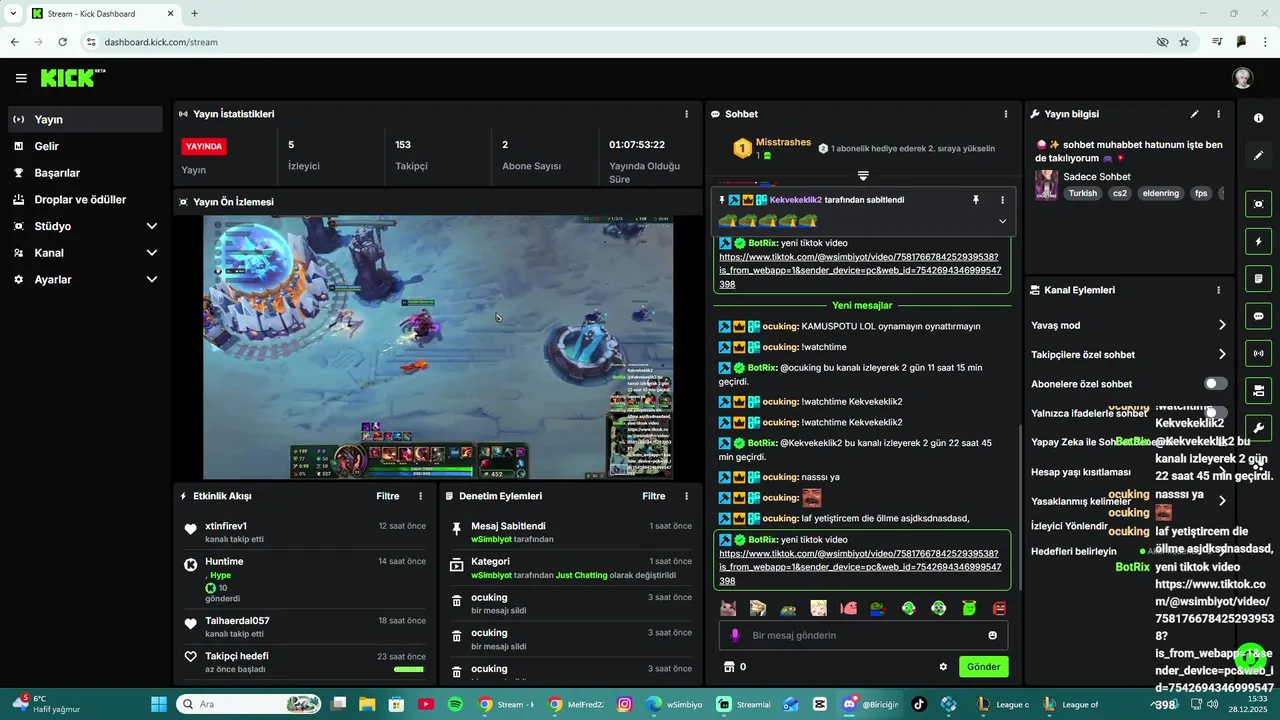Open chat settings gear beside Gönder
The height and width of the screenshot is (720, 1280).
(942, 667)
